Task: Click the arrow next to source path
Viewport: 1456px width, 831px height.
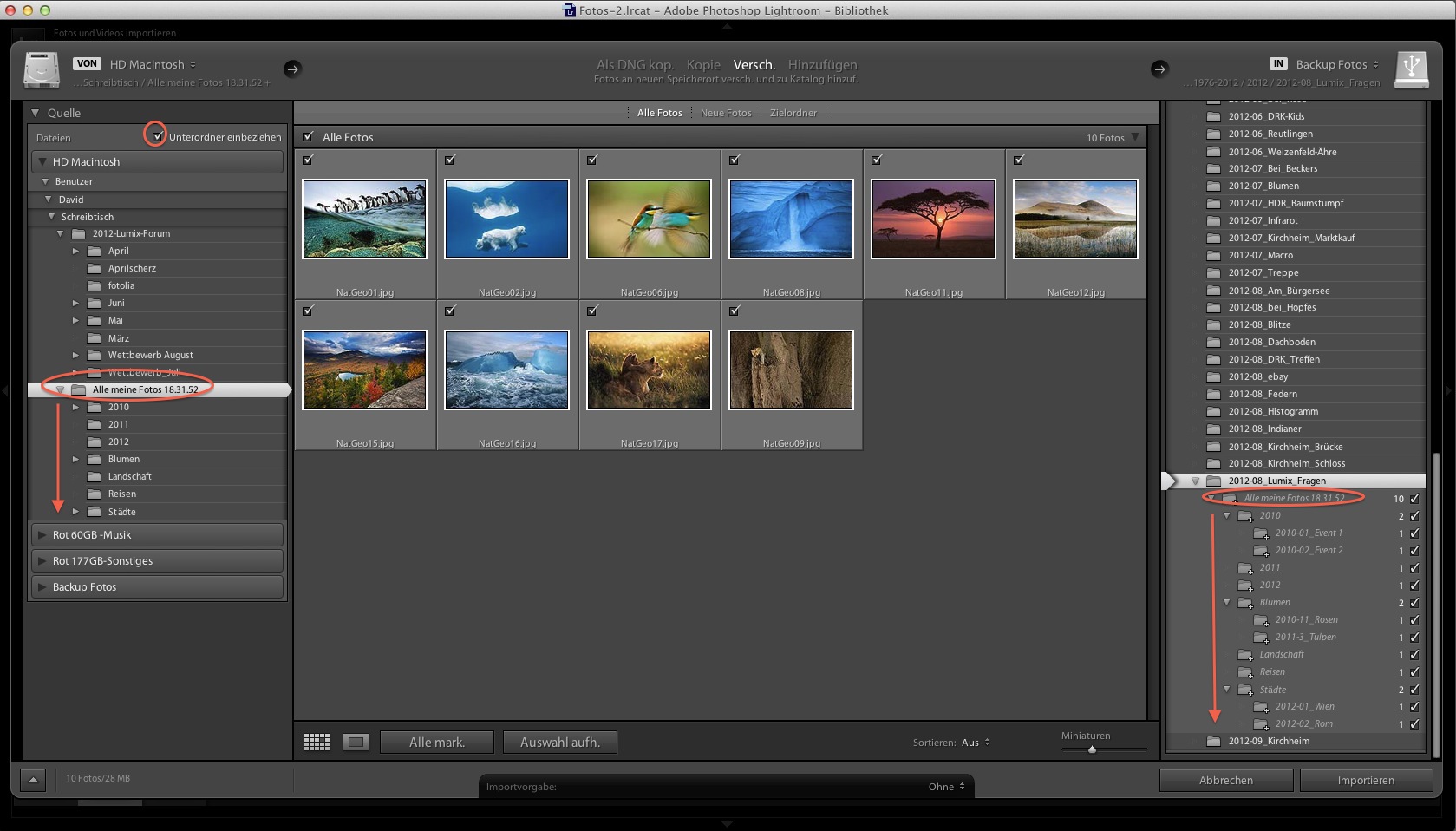Action: [292, 69]
